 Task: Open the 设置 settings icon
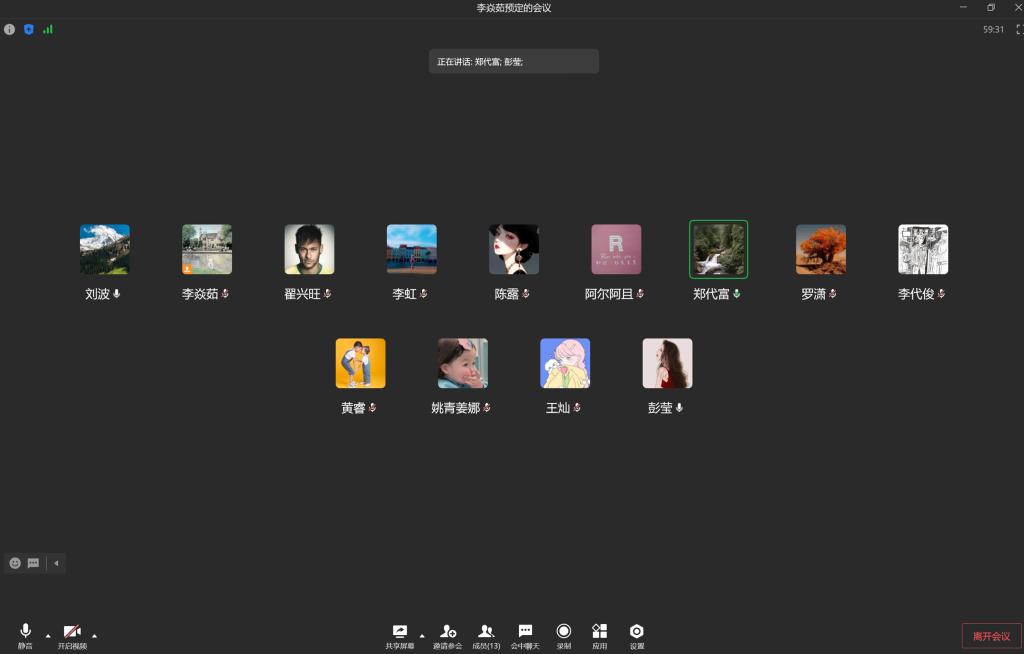(637, 634)
